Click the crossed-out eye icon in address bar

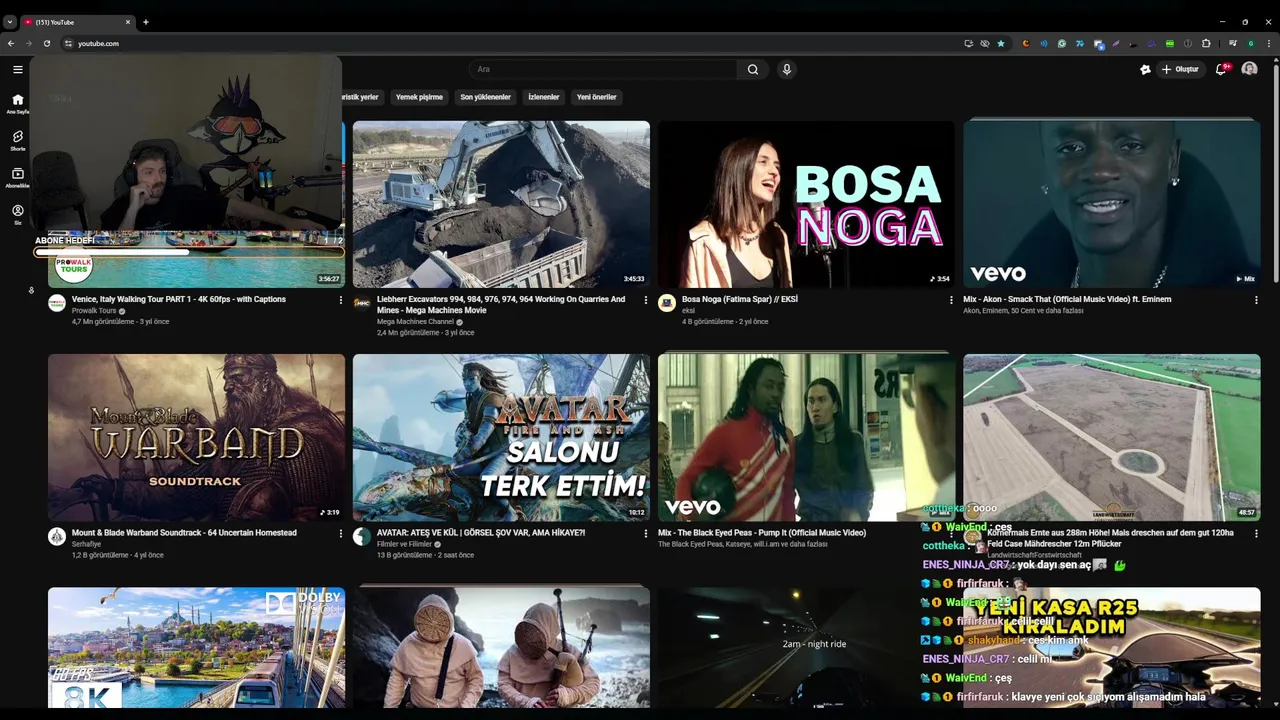coord(985,43)
